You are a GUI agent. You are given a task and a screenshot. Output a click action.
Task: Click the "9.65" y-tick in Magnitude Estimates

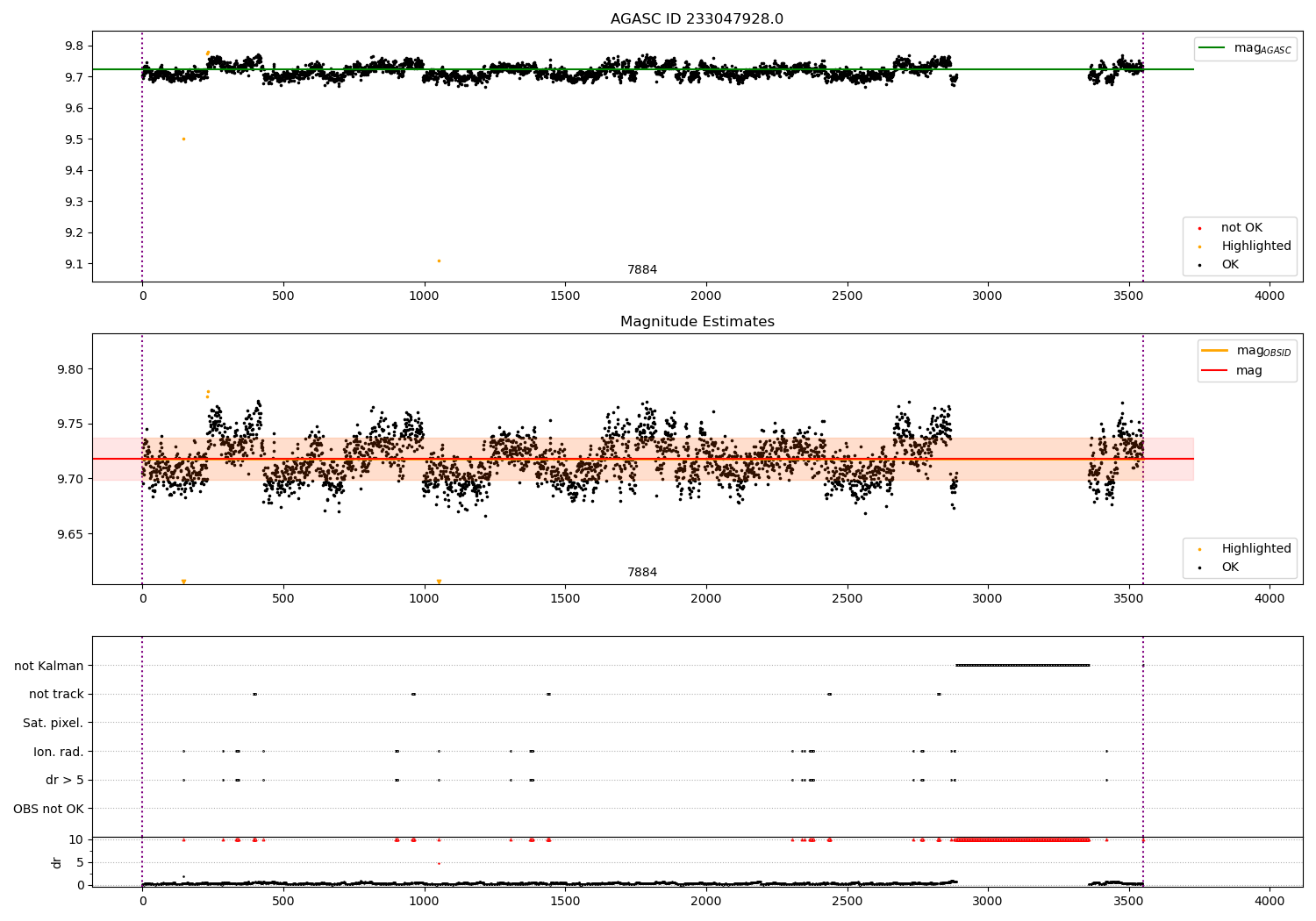[70, 534]
